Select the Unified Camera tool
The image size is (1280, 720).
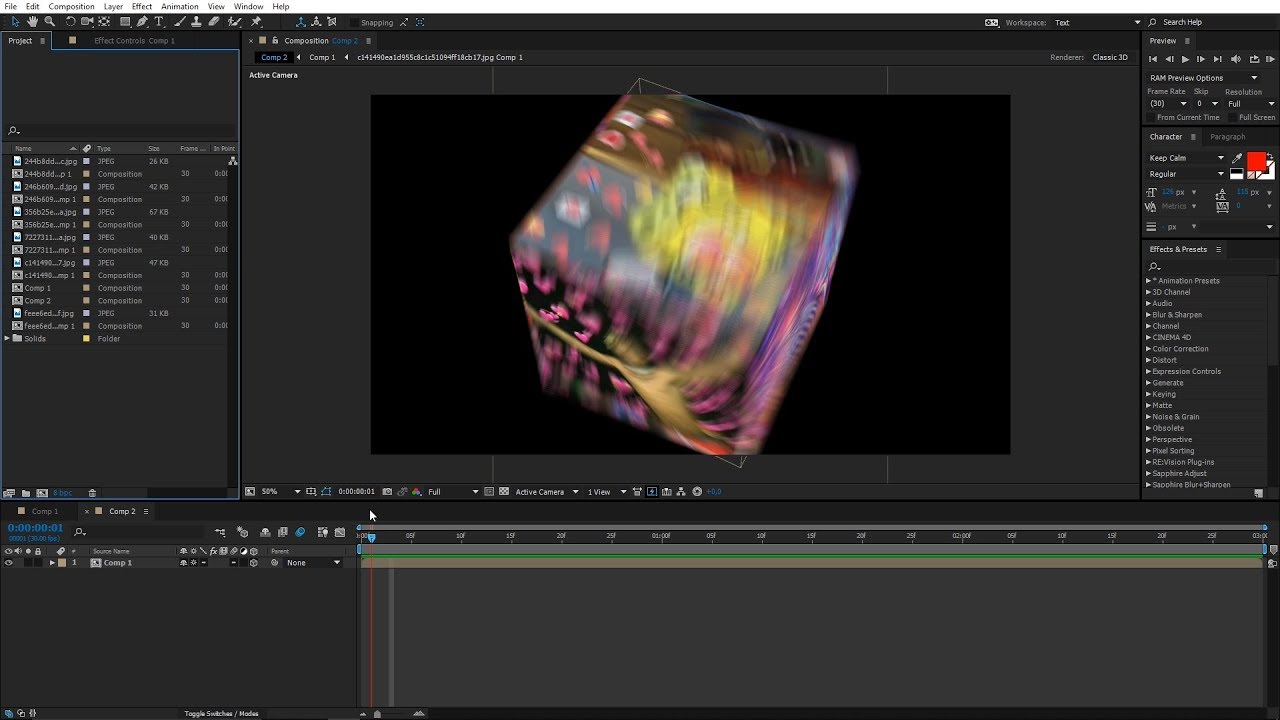(87, 21)
